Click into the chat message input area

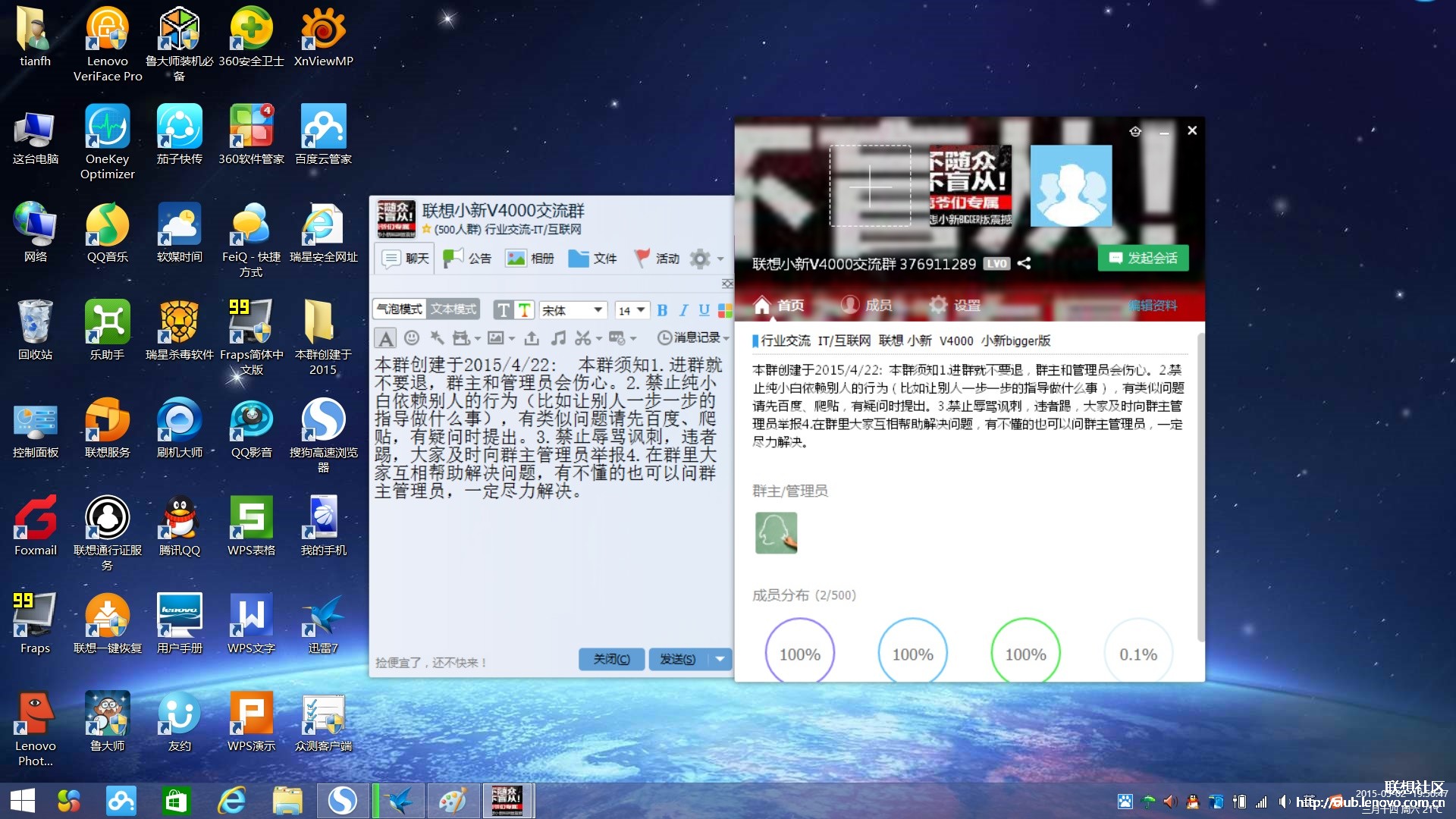coord(551,500)
